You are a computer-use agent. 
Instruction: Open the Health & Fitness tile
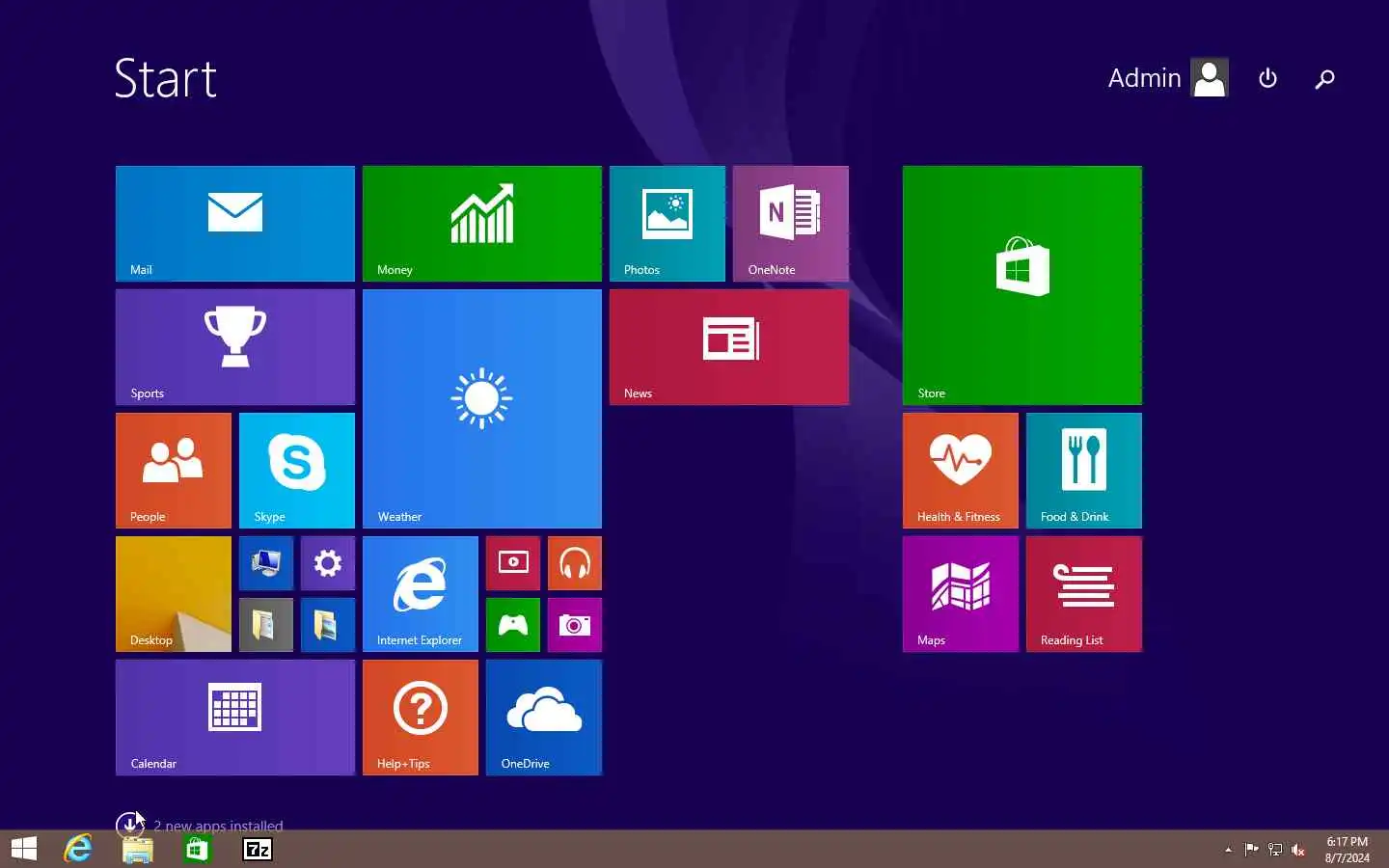(x=961, y=471)
